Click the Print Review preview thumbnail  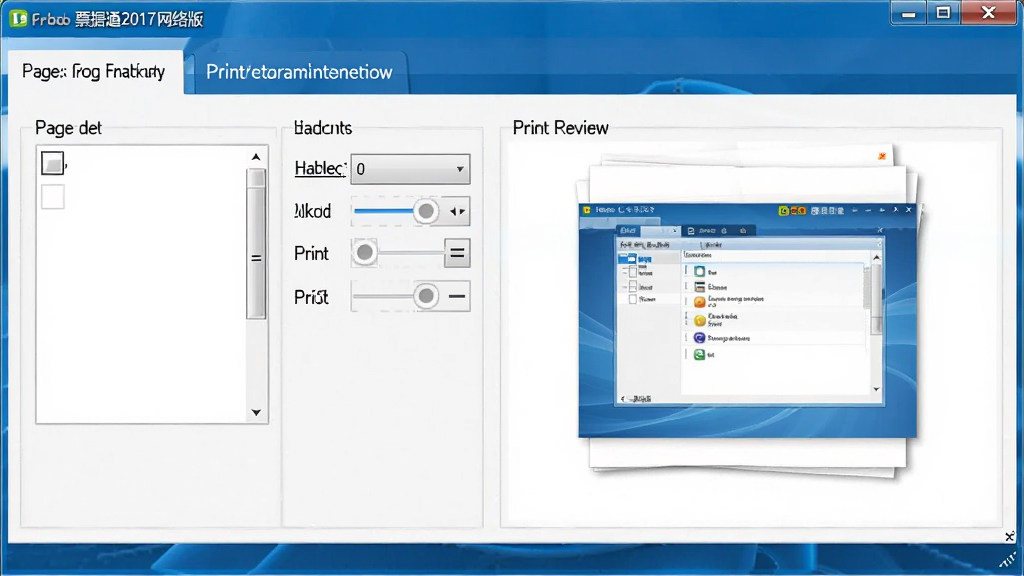click(x=748, y=320)
